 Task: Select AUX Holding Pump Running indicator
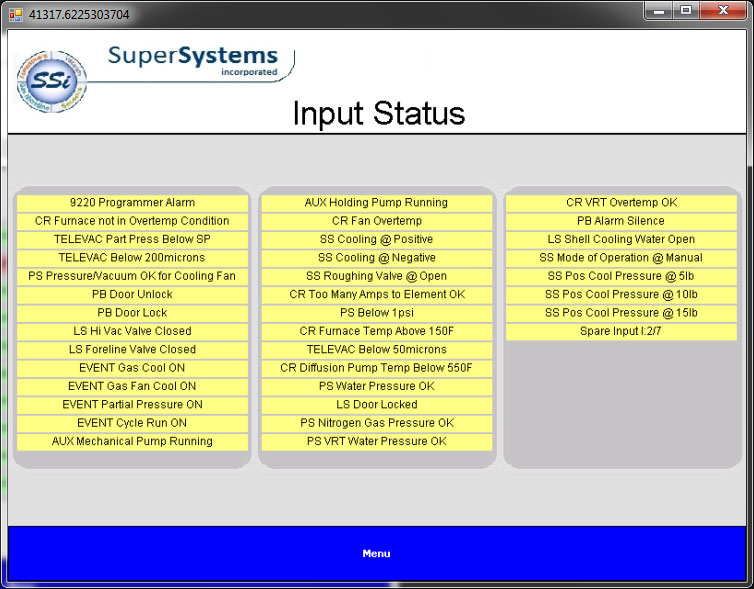click(x=376, y=203)
